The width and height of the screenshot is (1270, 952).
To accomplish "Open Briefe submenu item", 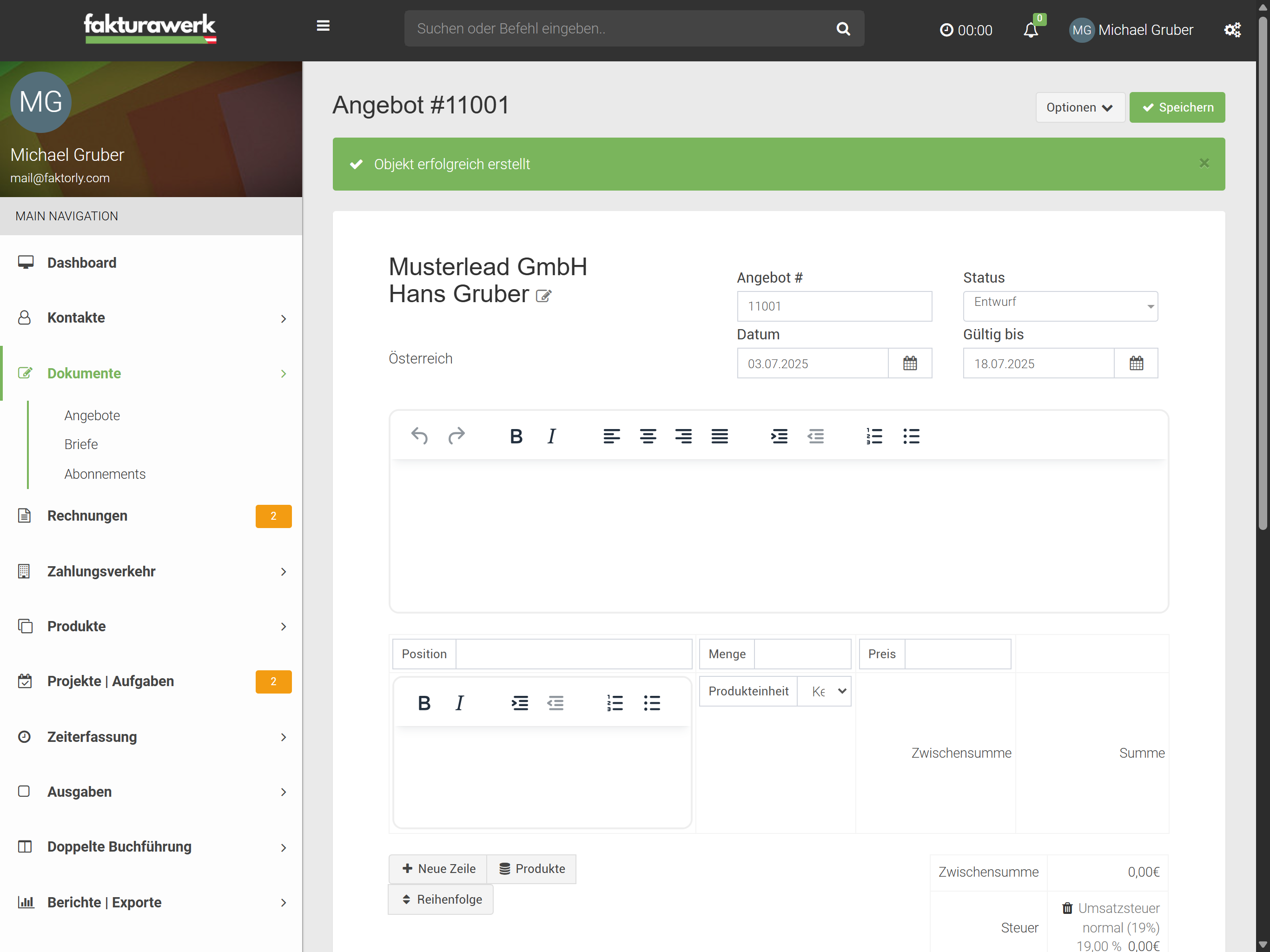I will coord(81,444).
